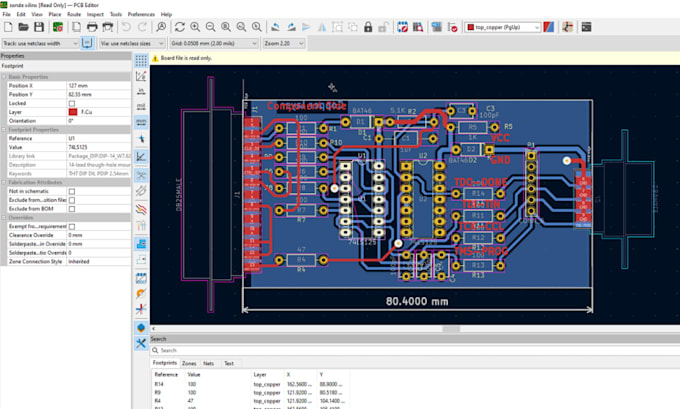Toggle Exclude from position files checkbox
The width and height of the screenshot is (680, 409).
coord(72,200)
